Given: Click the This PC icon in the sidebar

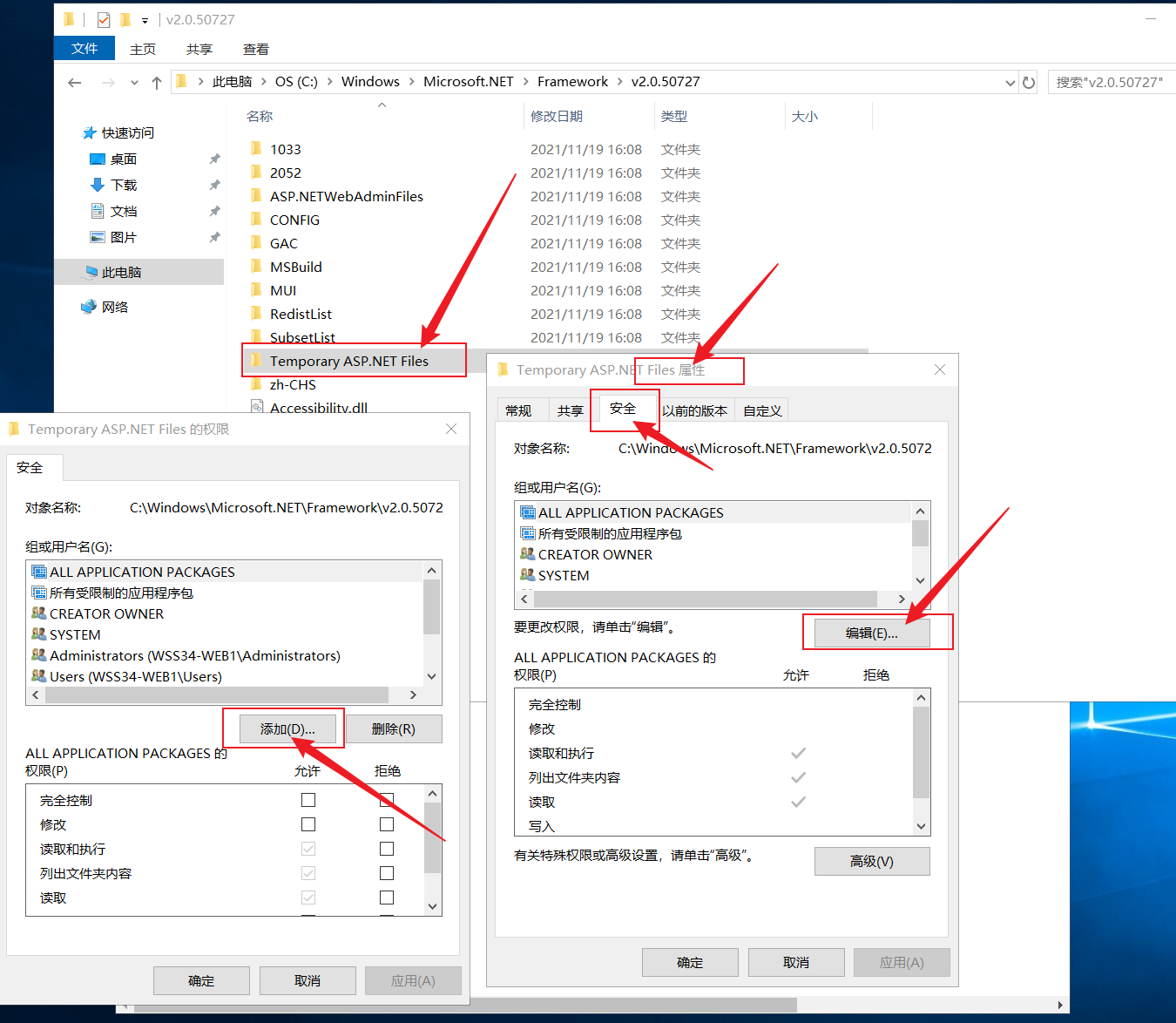Looking at the screenshot, I should pos(91,273).
